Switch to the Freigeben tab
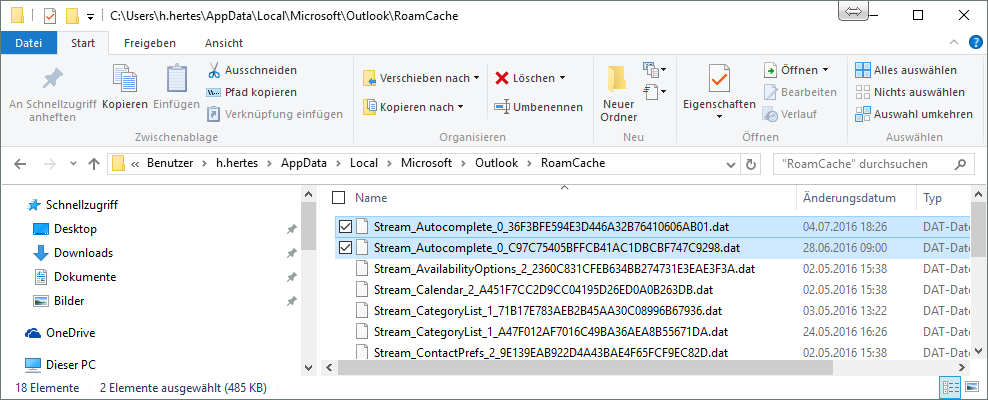This screenshot has height=400, width=988. tap(150, 43)
